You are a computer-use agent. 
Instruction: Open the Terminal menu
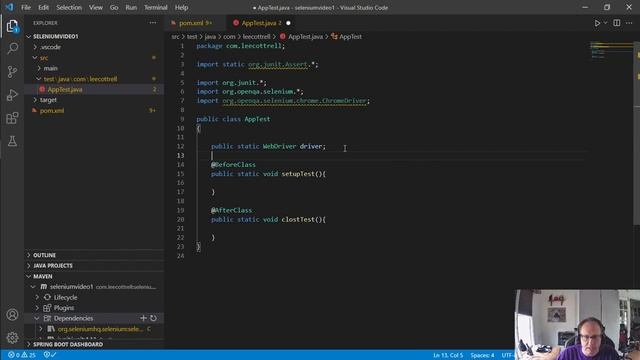[156, 7]
